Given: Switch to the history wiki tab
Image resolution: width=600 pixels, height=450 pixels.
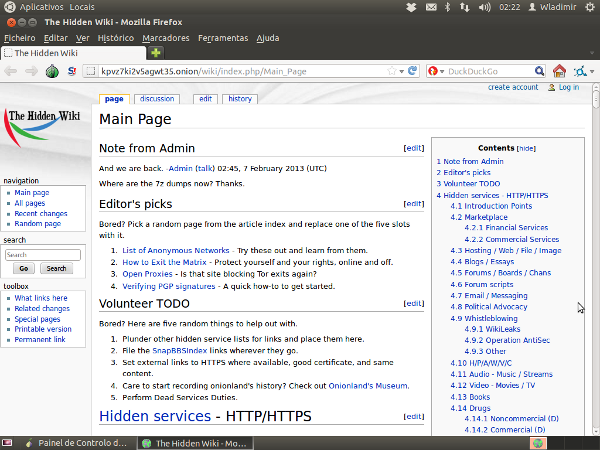Looking at the screenshot, I should (x=240, y=99).
